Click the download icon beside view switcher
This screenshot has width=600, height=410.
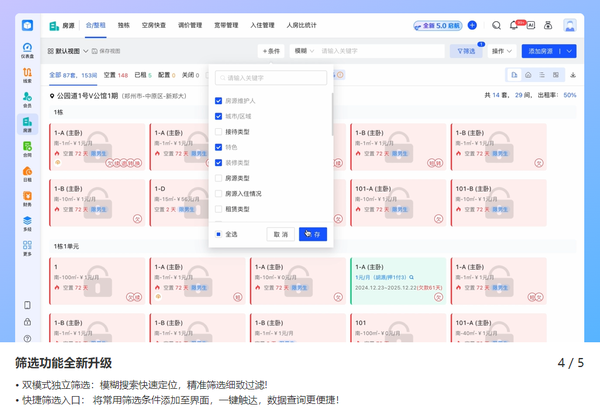pyautogui.click(x=573, y=75)
